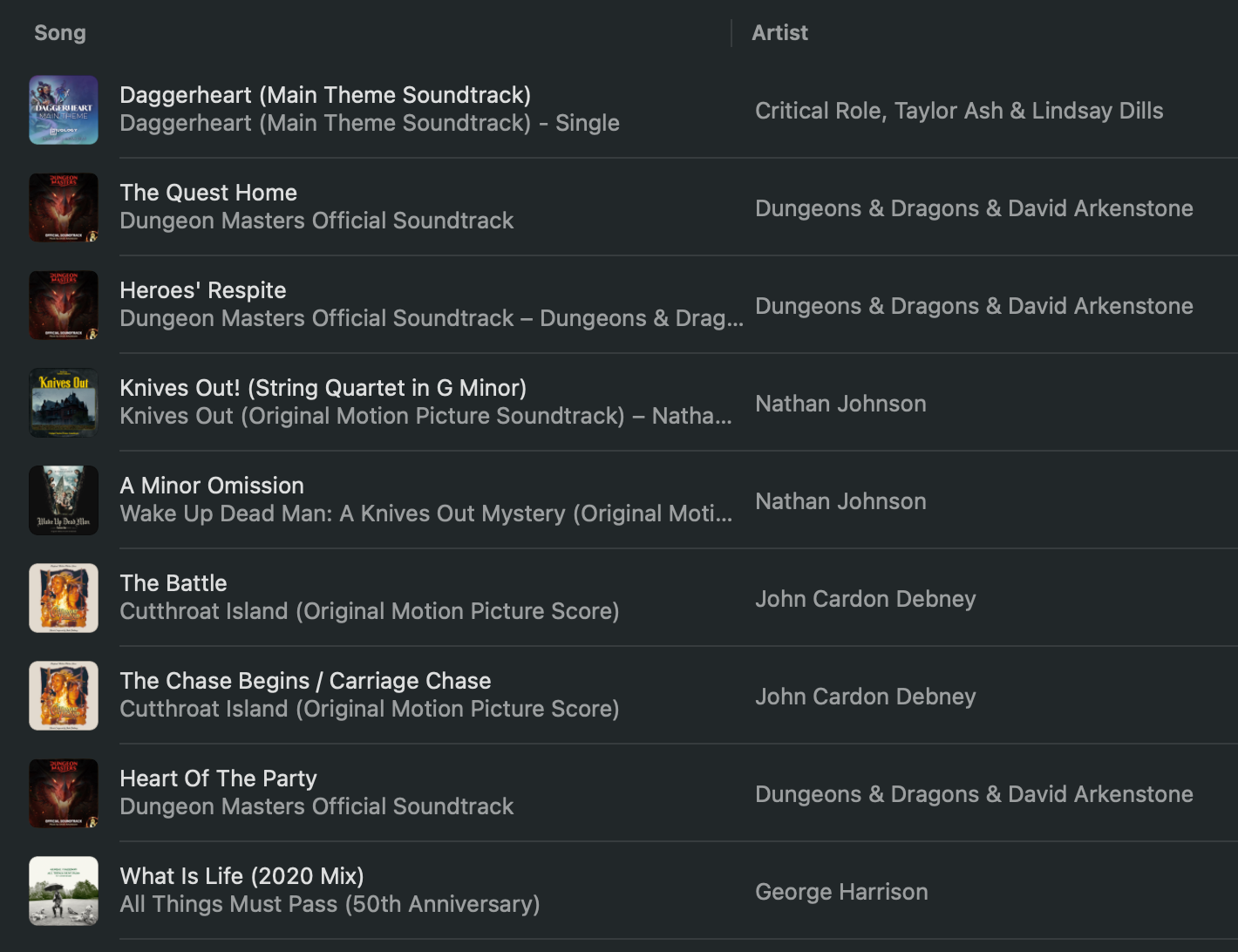Sort the list by Artist column header
The height and width of the screenshot is (952, 1238).
coord(779,33)
